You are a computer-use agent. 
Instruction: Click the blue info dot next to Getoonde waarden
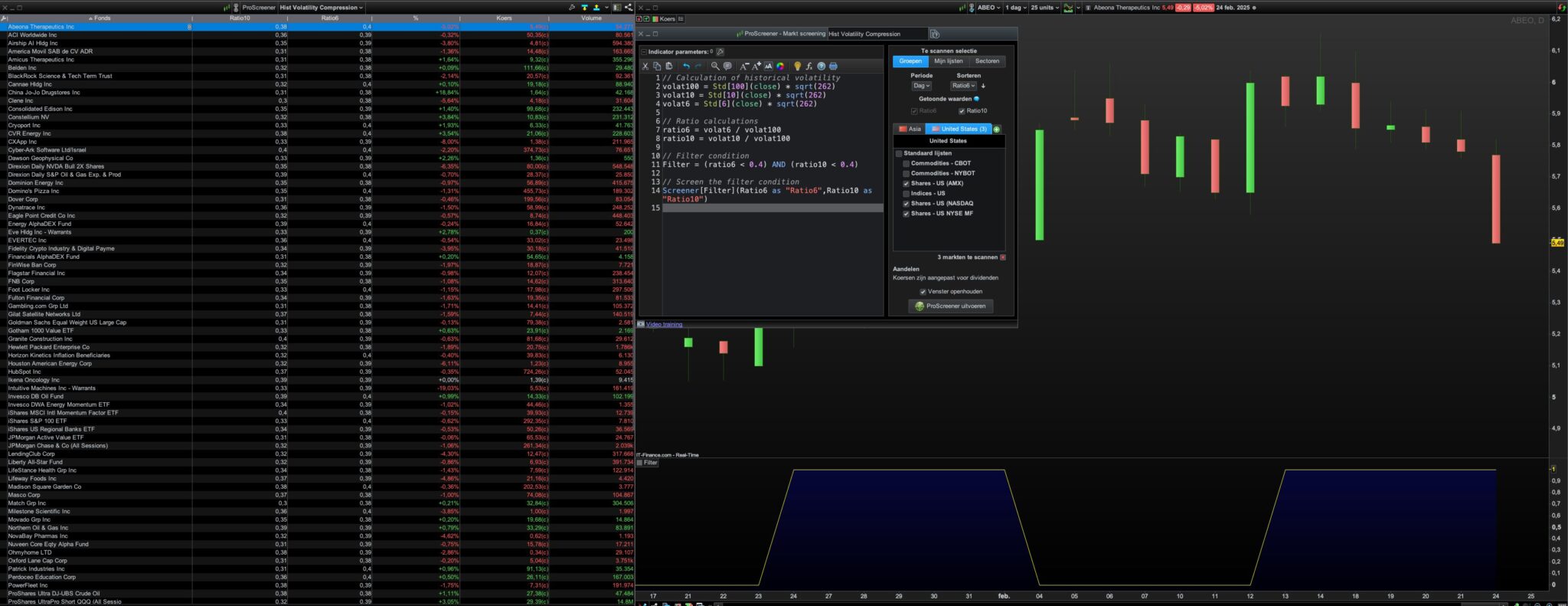[976, 99]
